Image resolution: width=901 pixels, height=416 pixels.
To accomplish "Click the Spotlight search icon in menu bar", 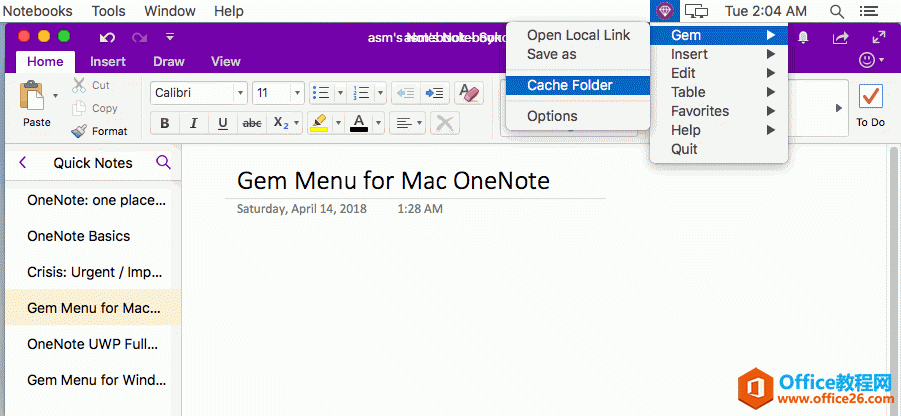I will click(x=837, y=11).
